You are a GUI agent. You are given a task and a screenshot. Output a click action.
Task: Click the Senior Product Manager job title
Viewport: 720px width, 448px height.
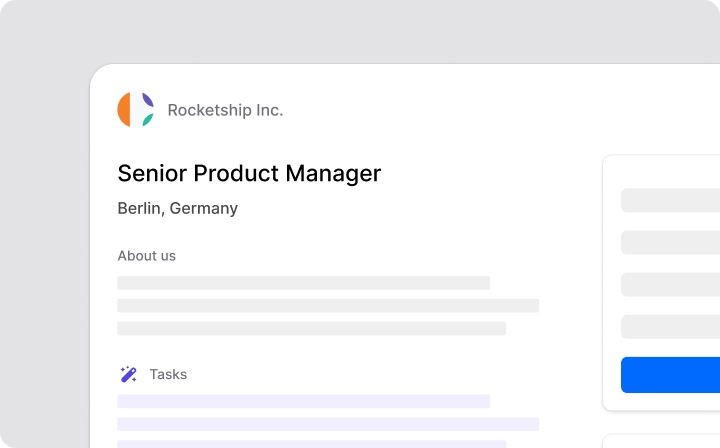coord(249,173)
